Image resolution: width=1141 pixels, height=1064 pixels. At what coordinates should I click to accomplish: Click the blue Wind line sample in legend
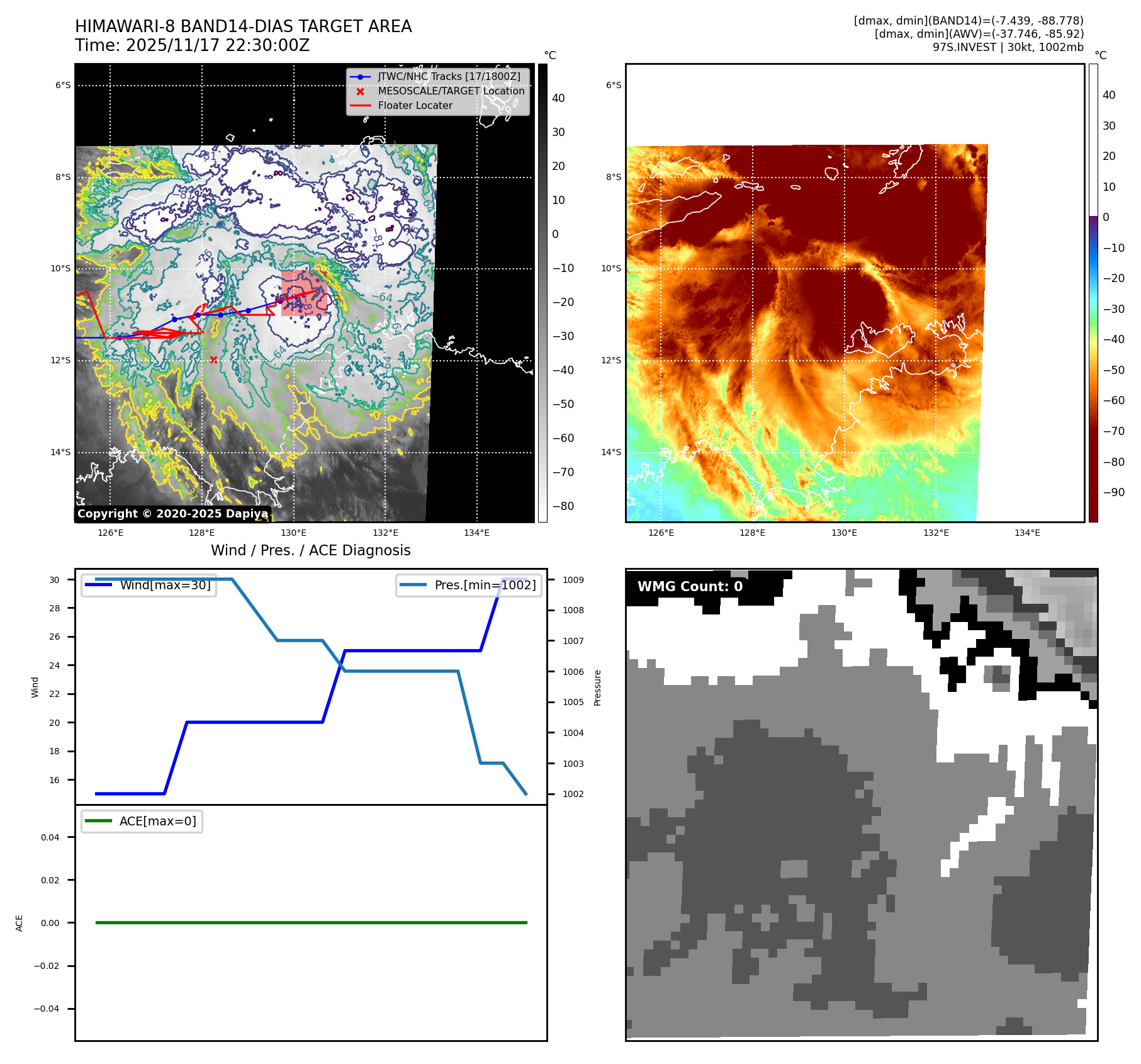tap(98, 585)
